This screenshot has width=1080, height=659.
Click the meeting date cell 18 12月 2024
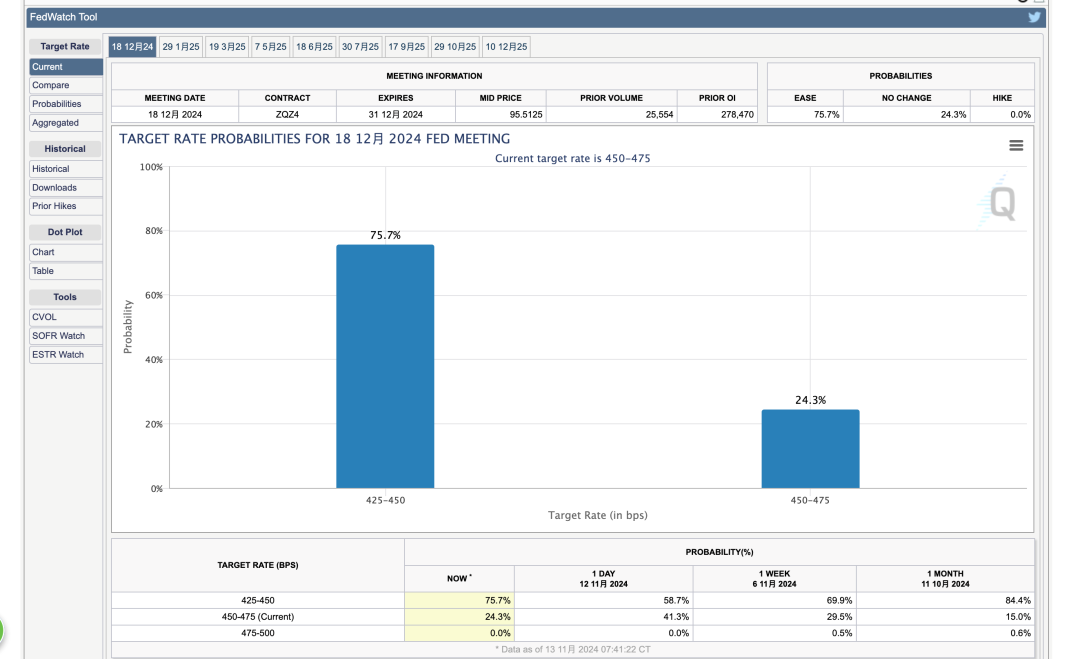(x=175, y=114)
